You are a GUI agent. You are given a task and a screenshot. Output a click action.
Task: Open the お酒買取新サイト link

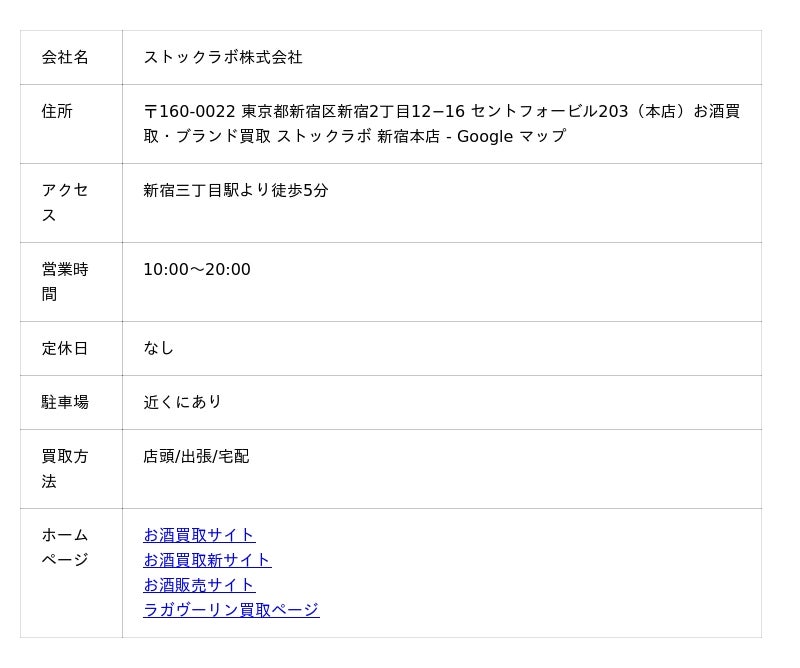(x=207, y=560)
